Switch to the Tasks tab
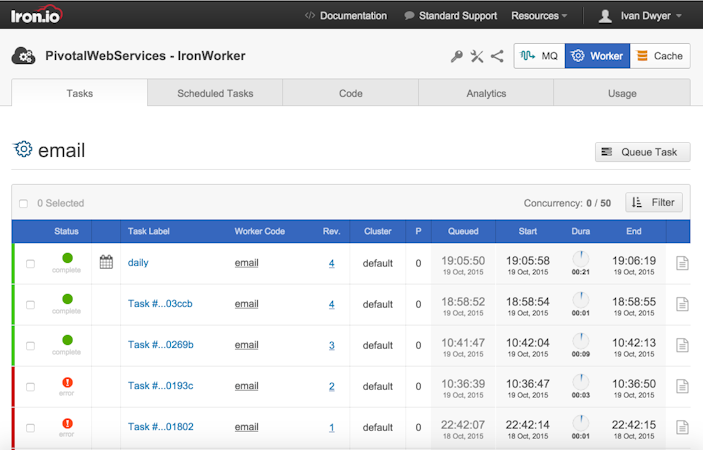This screenshot has width=703, height=450. click(79, 93)
